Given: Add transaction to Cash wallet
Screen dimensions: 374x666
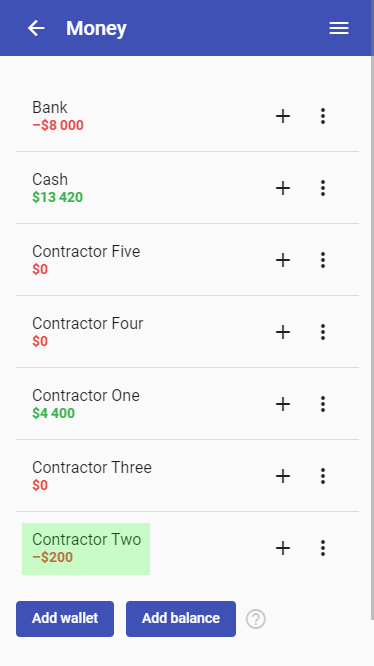Looking at the screenshot, I should [283, 188].
